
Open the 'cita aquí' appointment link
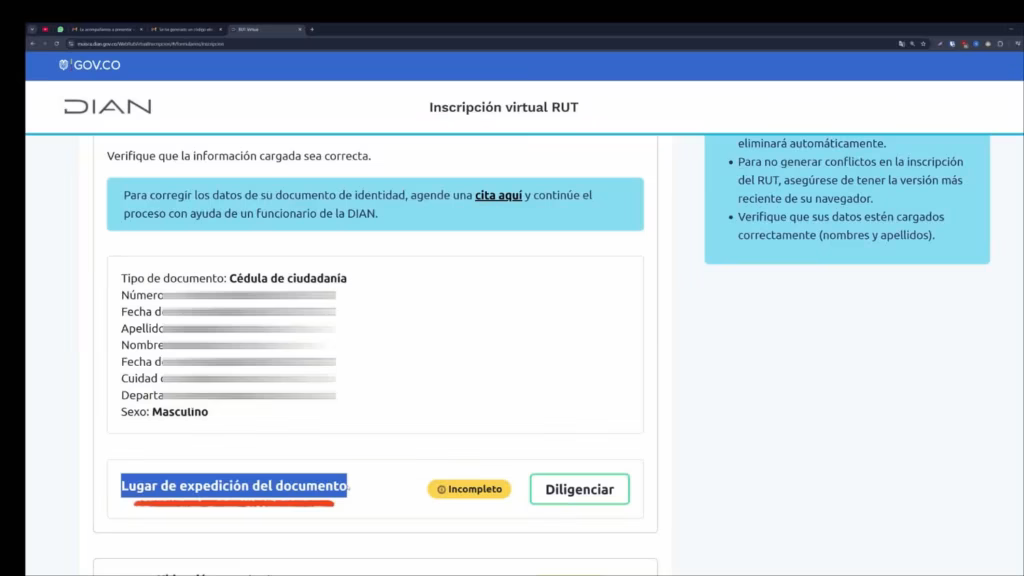click(498, 195)
